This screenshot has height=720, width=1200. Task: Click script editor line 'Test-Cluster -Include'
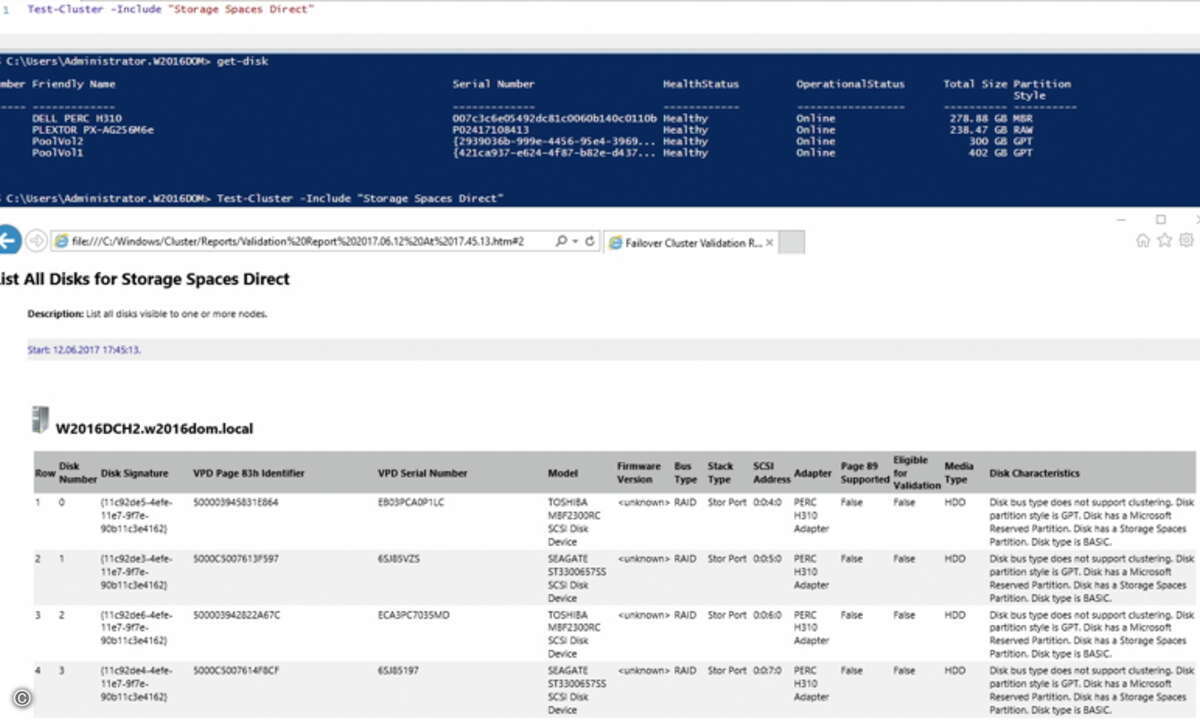point(170,9)
